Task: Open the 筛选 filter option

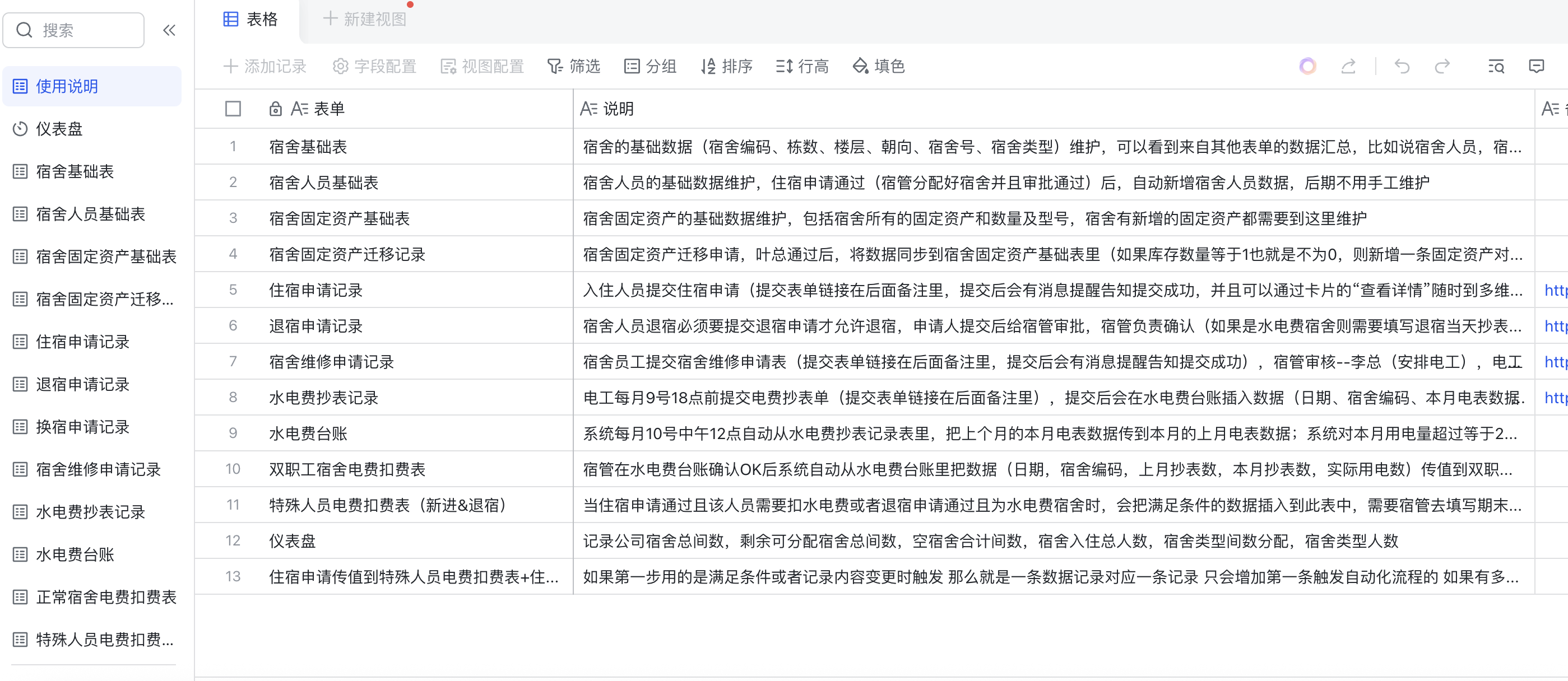Action: [x=573, y=66]
